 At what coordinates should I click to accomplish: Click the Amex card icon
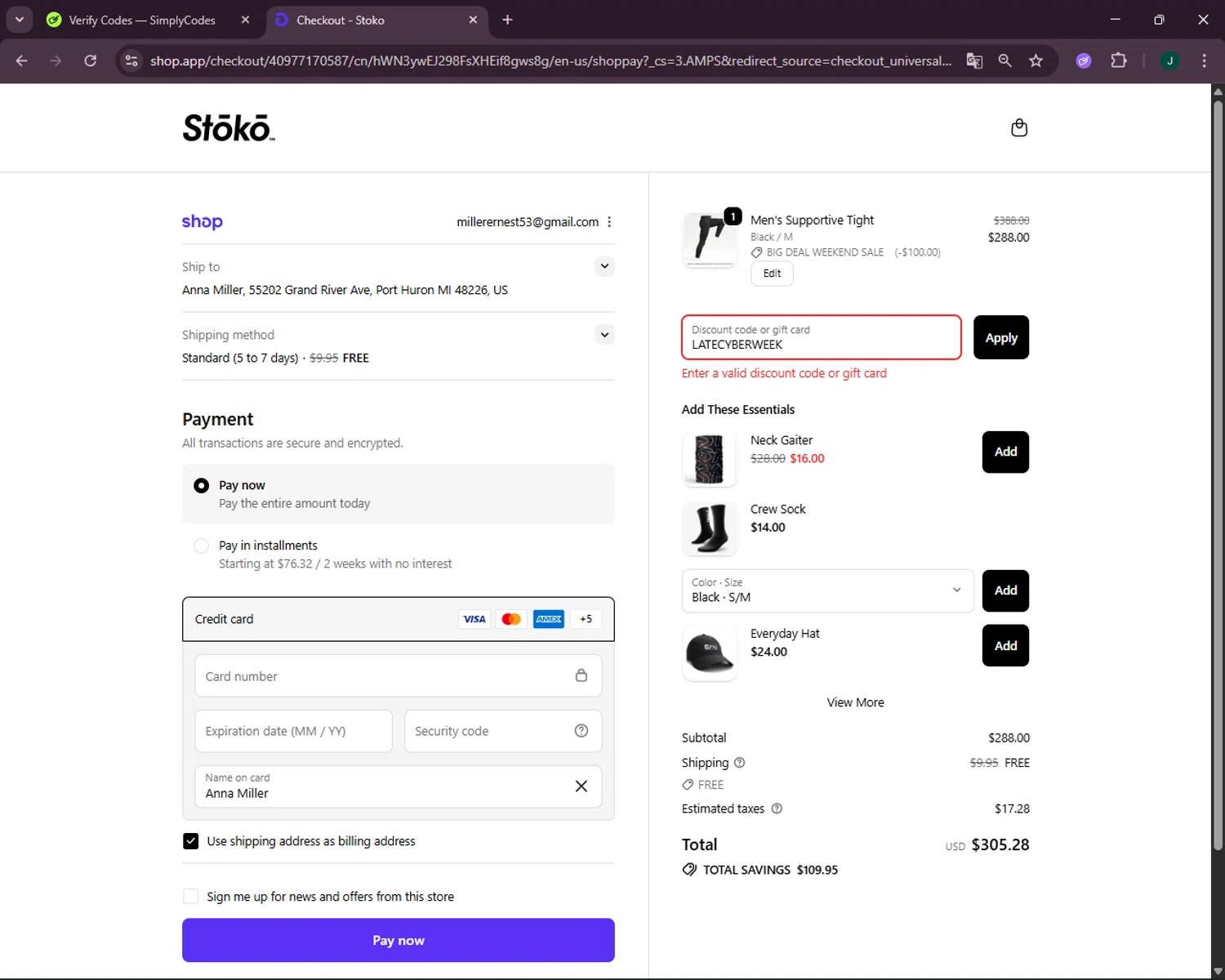click(549, 619)
